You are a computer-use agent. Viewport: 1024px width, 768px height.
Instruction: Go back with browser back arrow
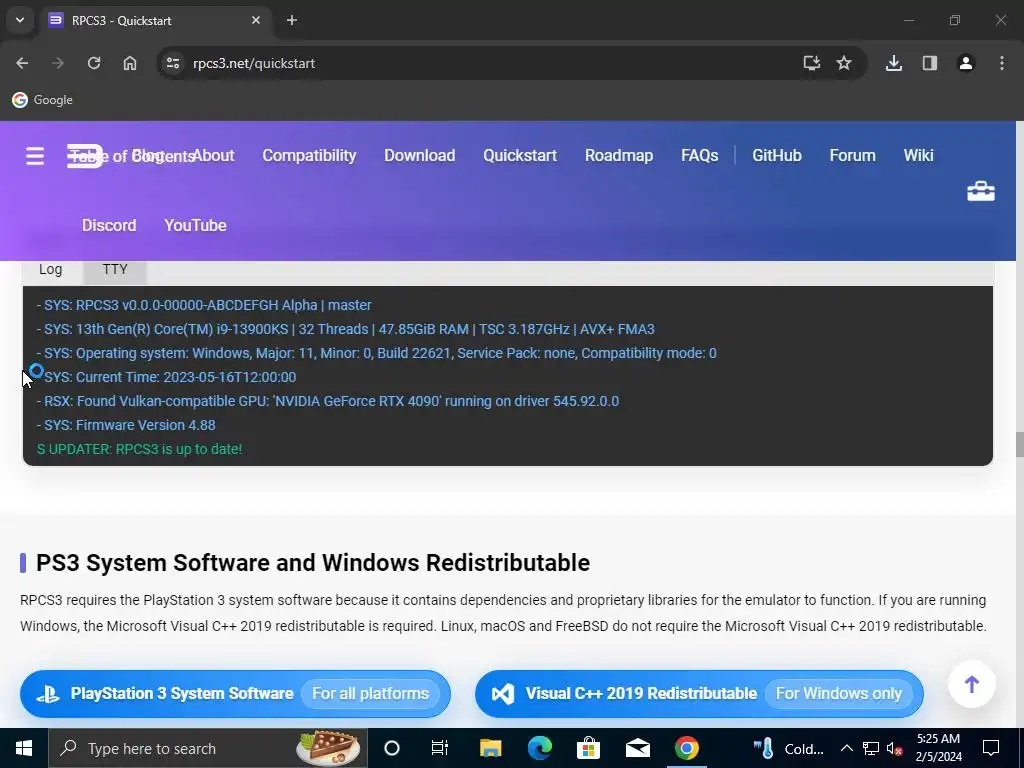[22, 63]
